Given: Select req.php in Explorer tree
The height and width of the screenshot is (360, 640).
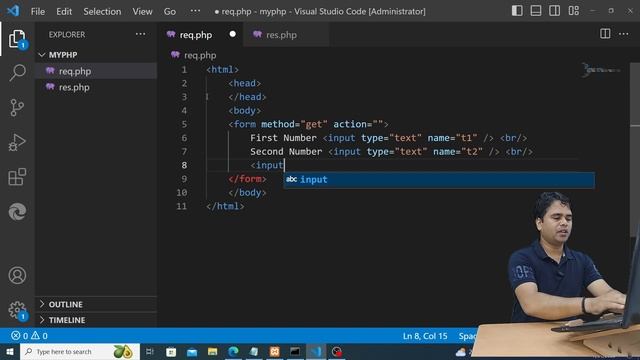Looking at the screenshot, I should (x=75, y=71).
